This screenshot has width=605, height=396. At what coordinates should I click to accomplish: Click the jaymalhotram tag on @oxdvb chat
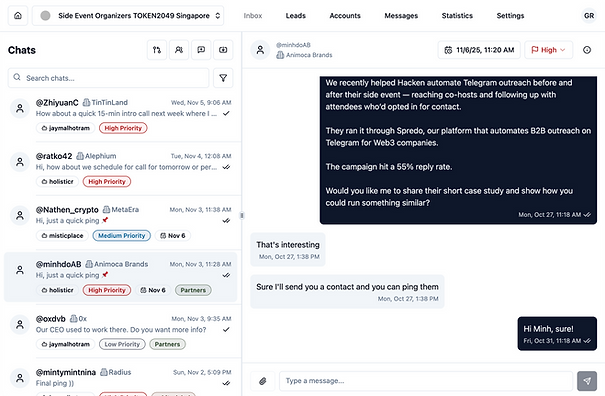(66, 344)
